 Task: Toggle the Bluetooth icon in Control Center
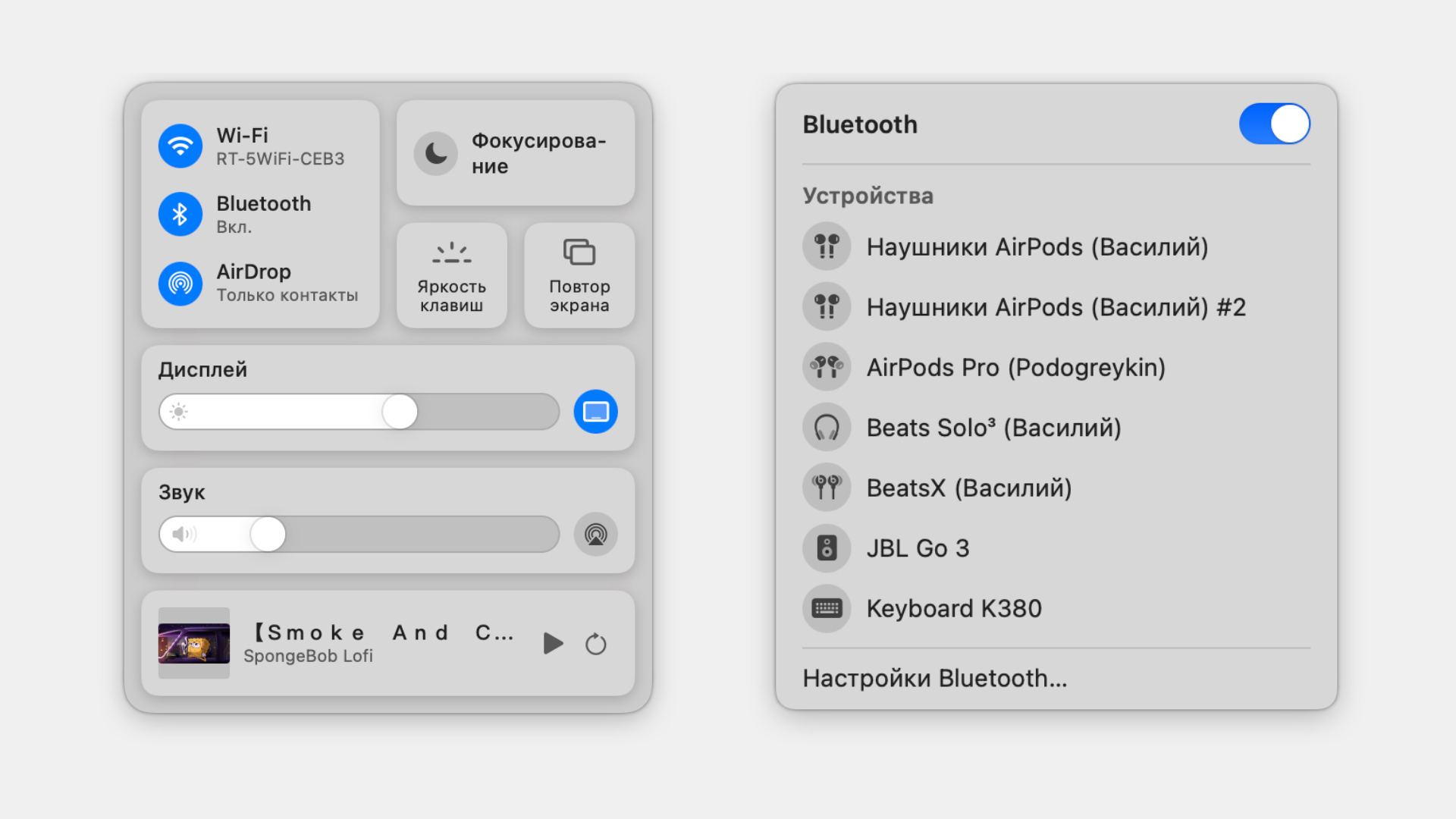tap(180, 214)
